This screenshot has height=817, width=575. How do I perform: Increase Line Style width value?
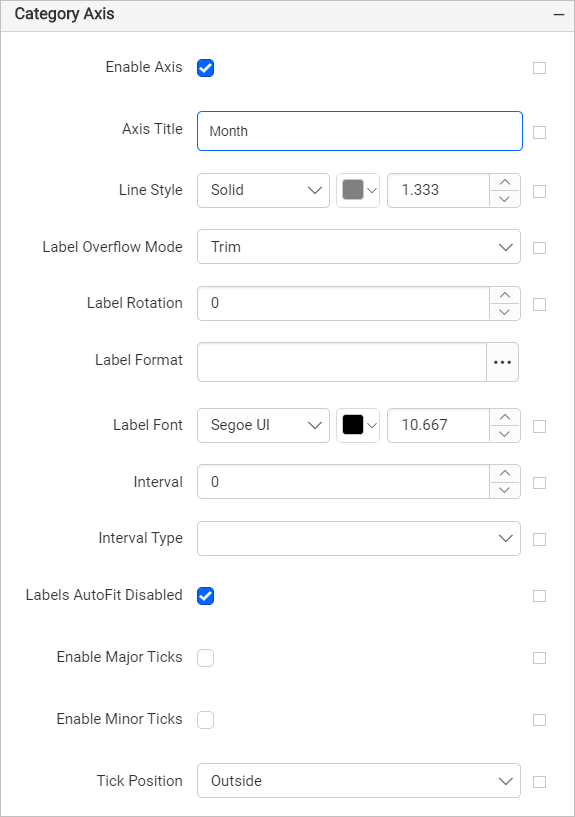(504, 182)
